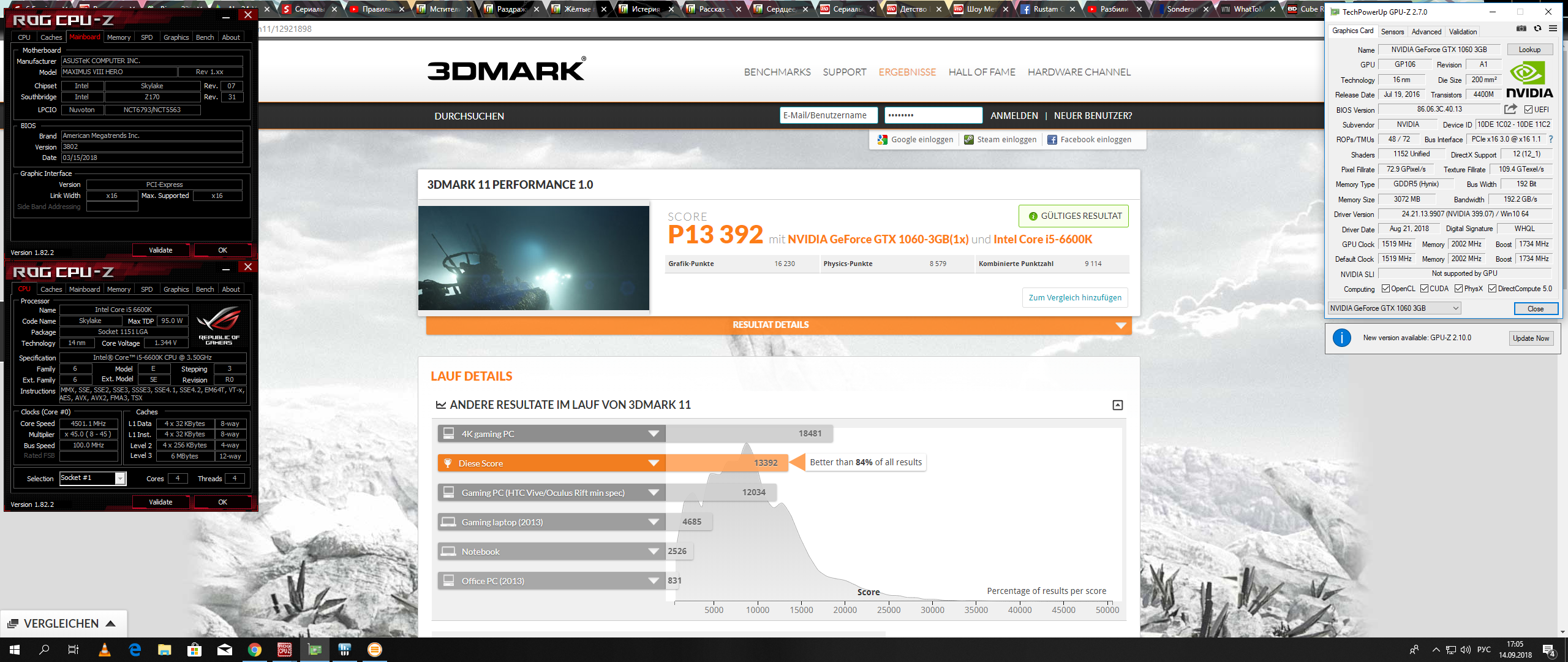Image resolution: width=1568 pixels, height=662 pixels.
Task: Click the NVIDIA logo in GPU-Z
Action: click(1529, 80)
